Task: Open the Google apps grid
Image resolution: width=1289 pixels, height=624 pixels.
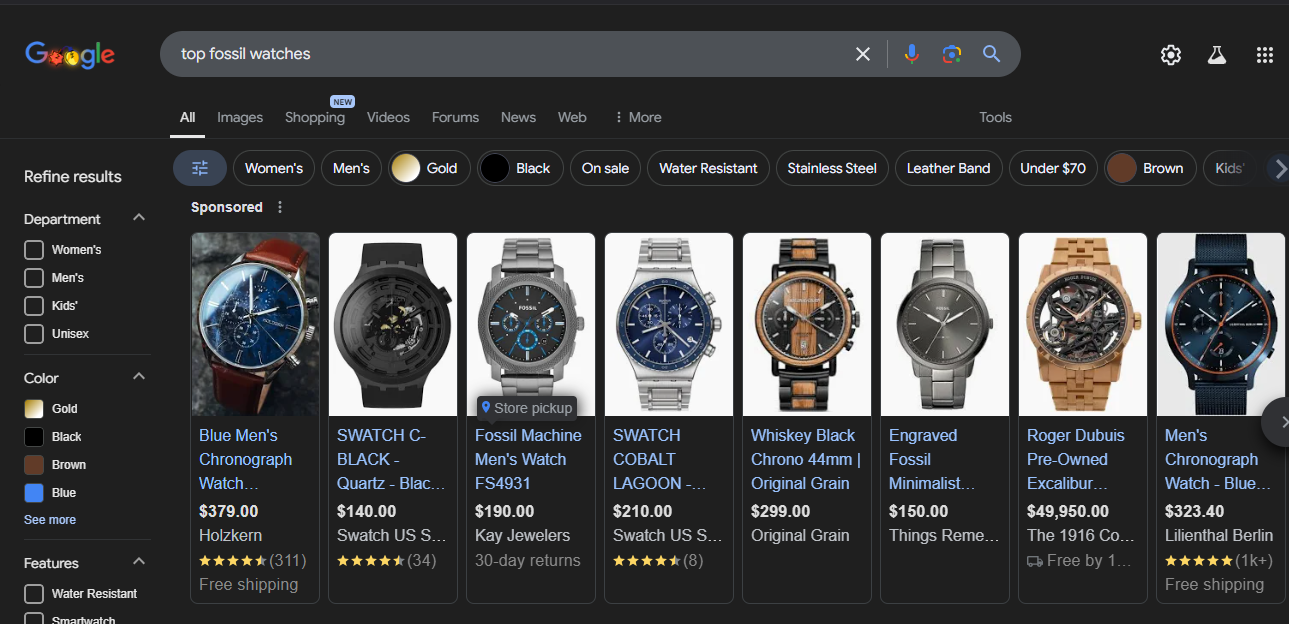Action: [x=1264, y=55]
